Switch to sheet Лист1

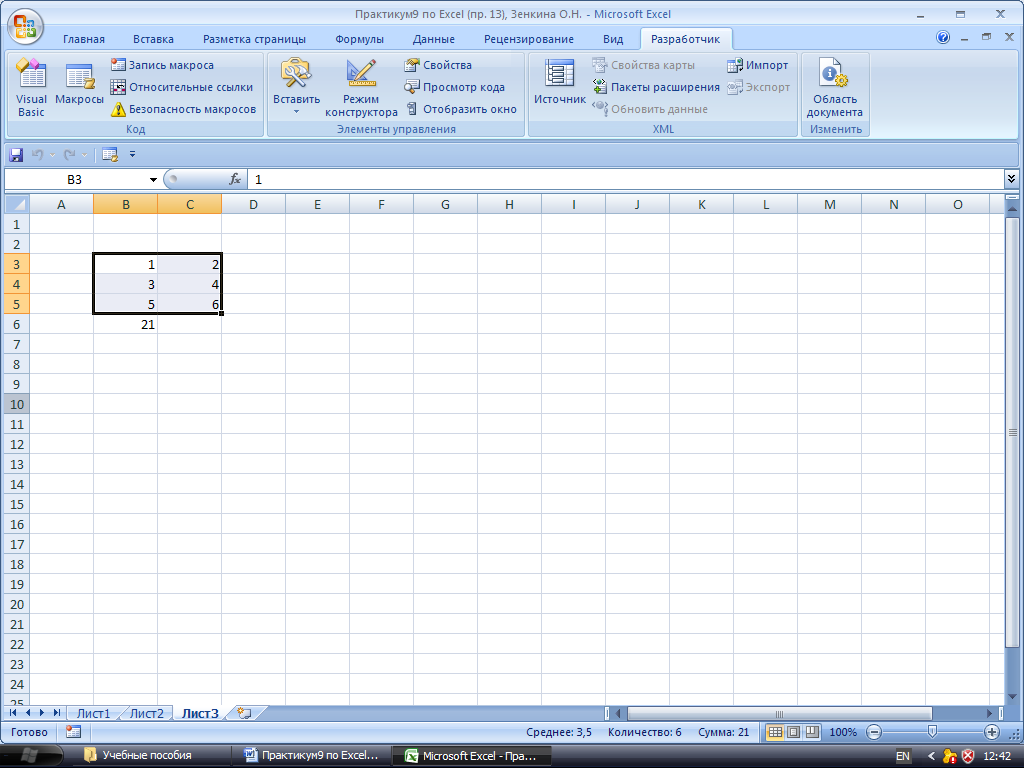click(x=93, y=713)
